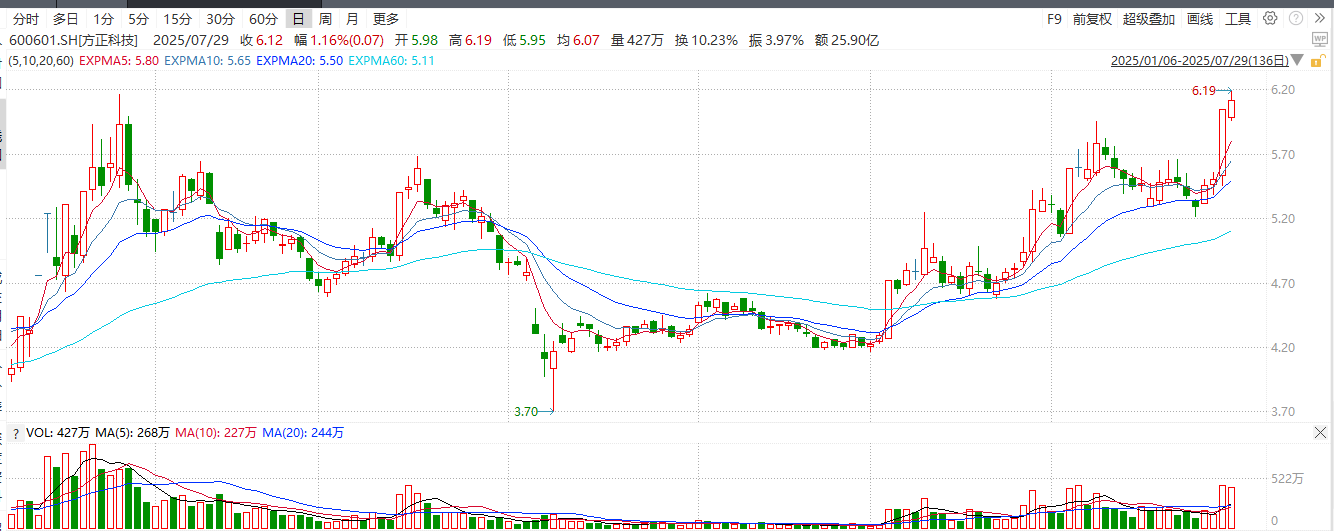Click the 522万 volume axis label
Image resolution: width=1334 pixels, height=531 pixels.
point(1287,479)
